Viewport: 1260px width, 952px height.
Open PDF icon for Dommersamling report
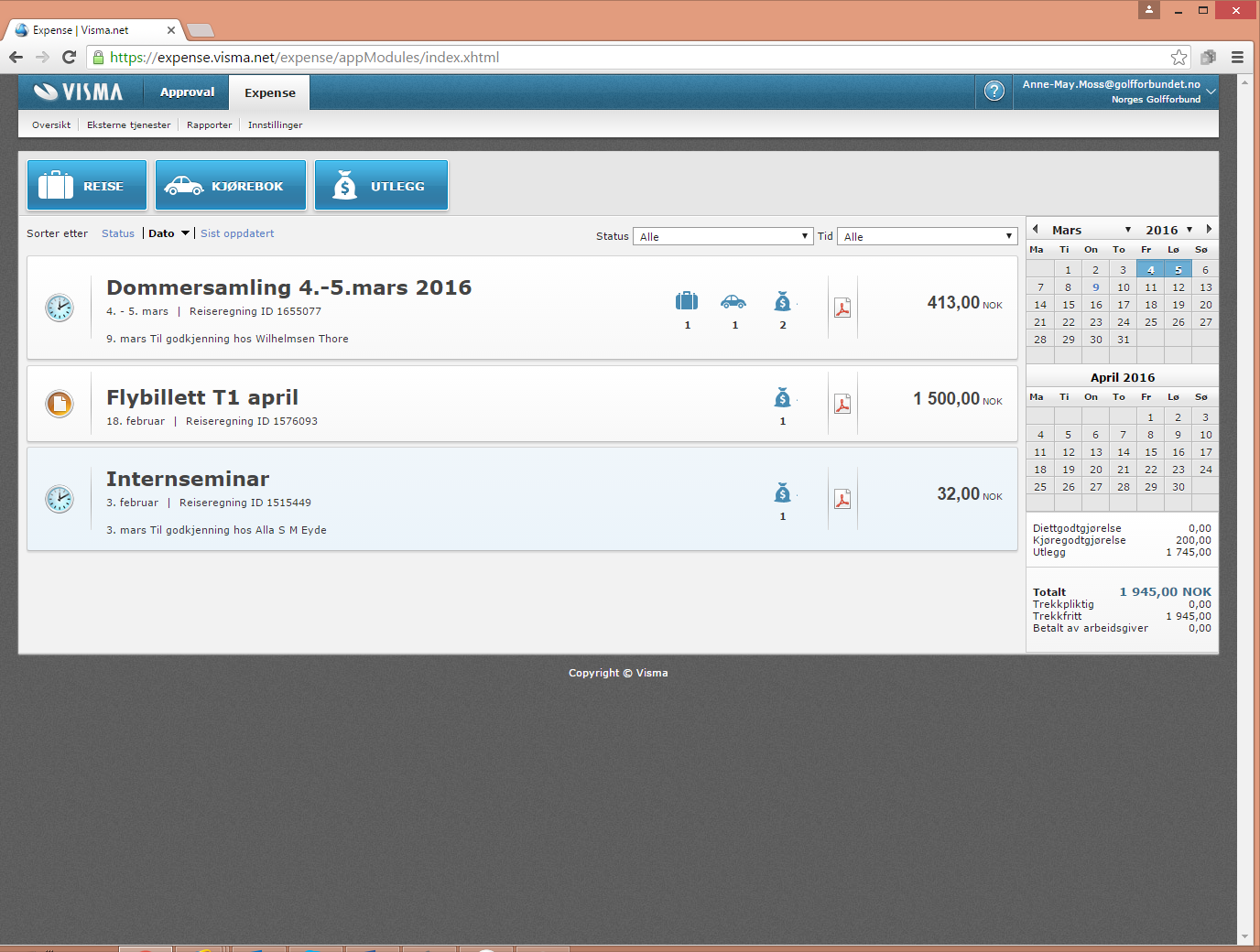pyautogui.click(x=842, y=308)
